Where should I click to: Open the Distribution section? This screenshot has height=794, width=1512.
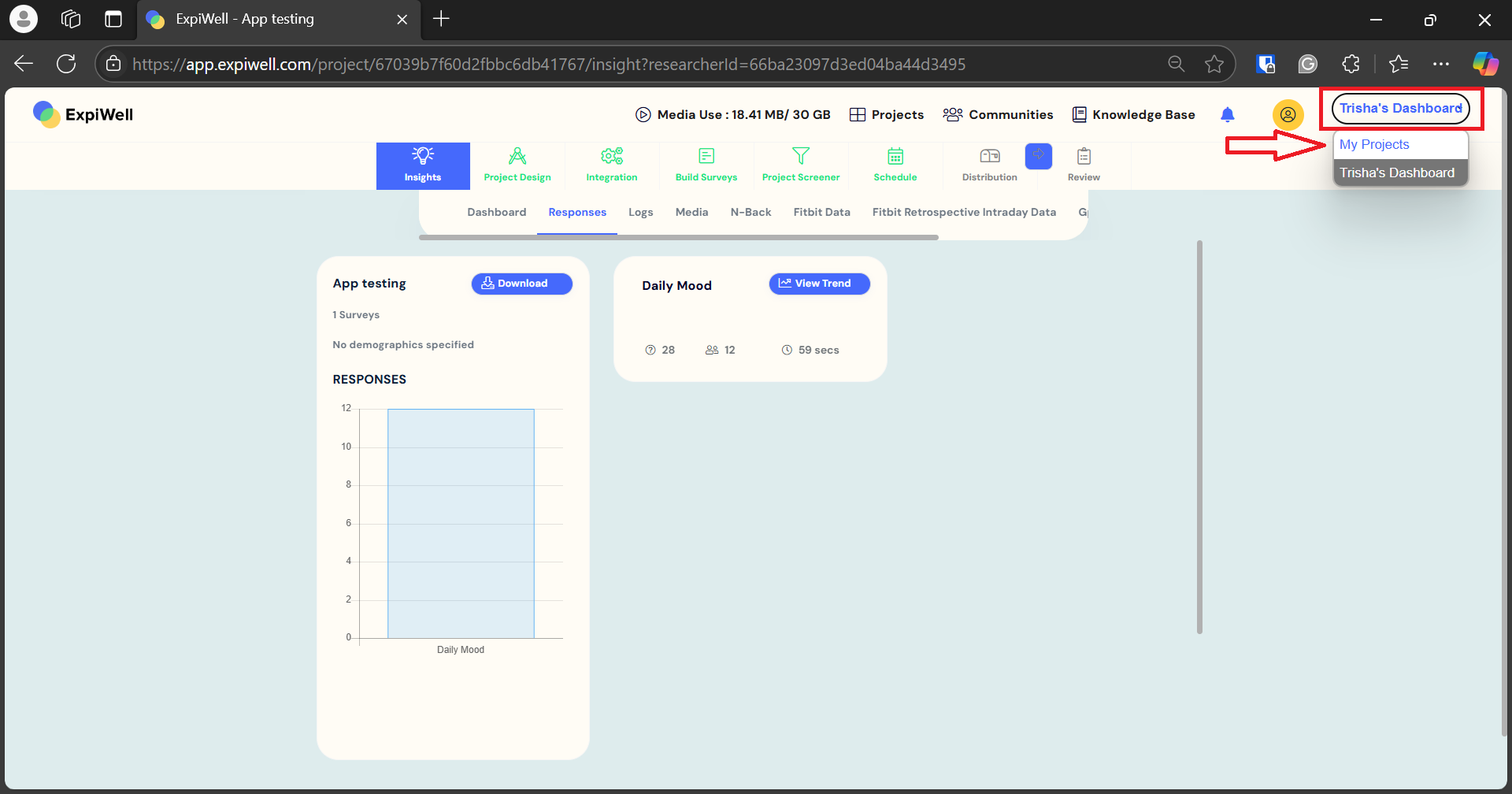(989, 165)
